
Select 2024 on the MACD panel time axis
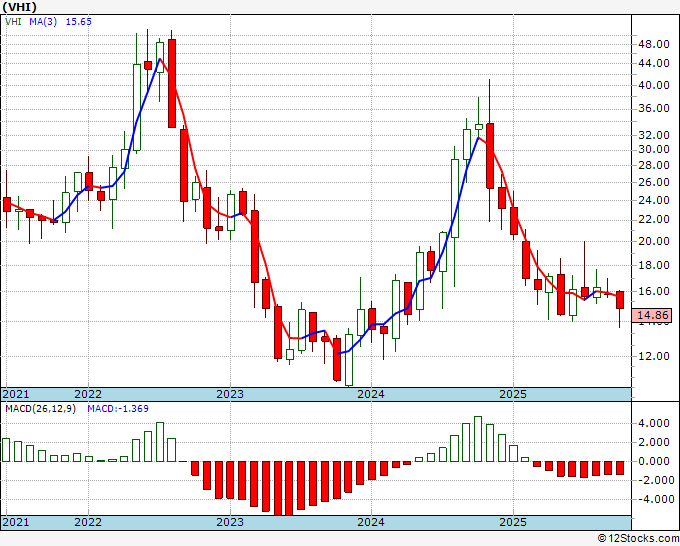[371, 522]
